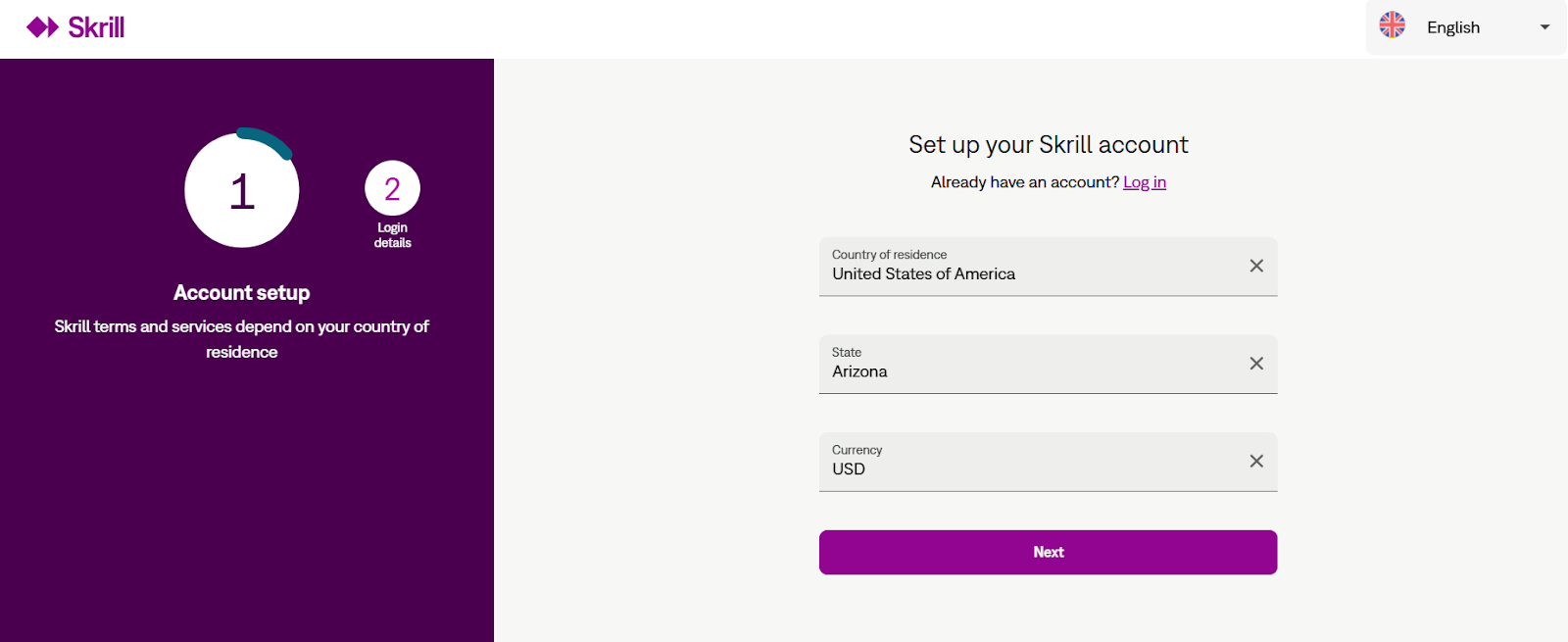Click the Set up your Skrill account title
The image size is (1568, 642).
pos(1048,145)
